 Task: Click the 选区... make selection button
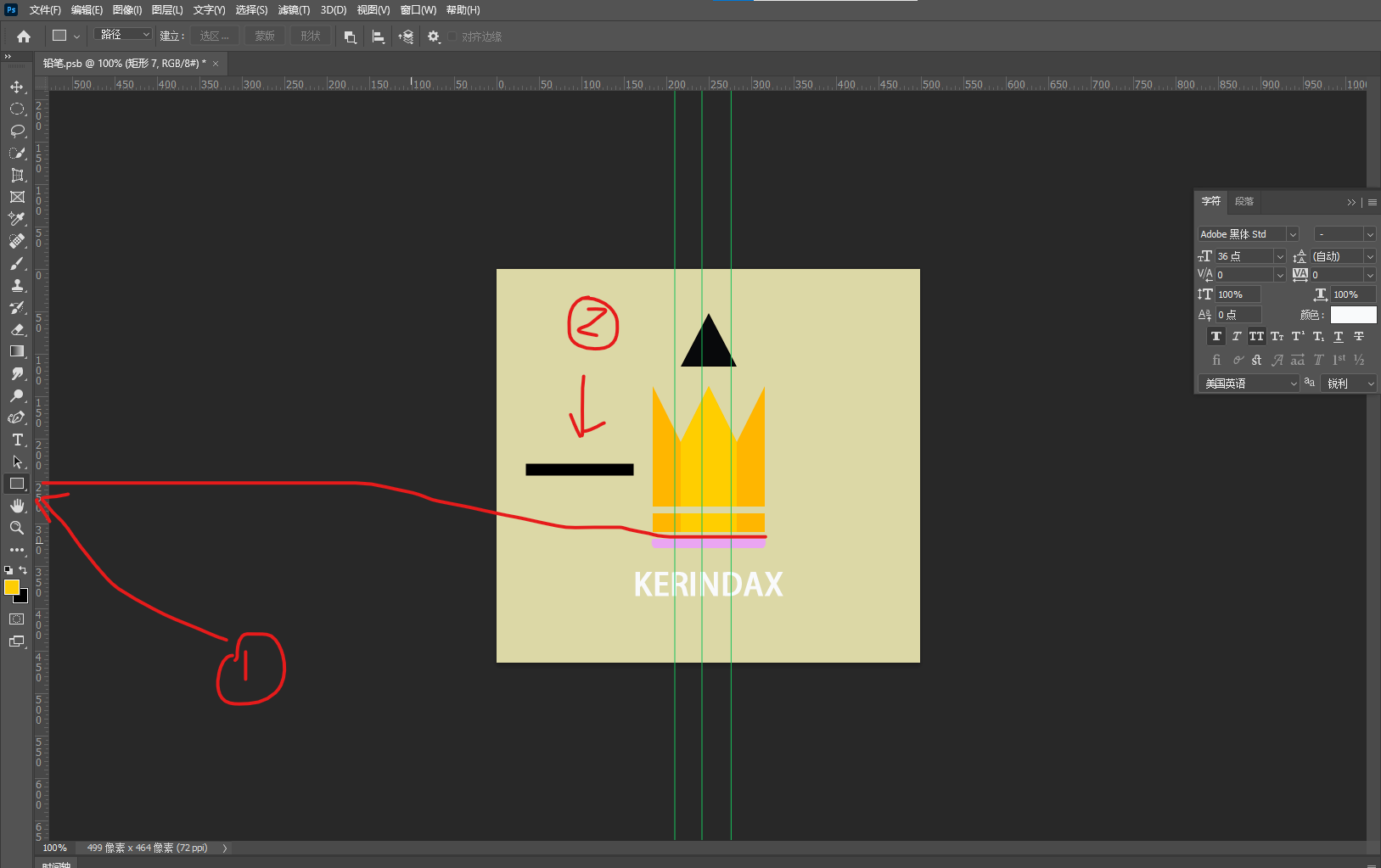(x=214, y=36)
